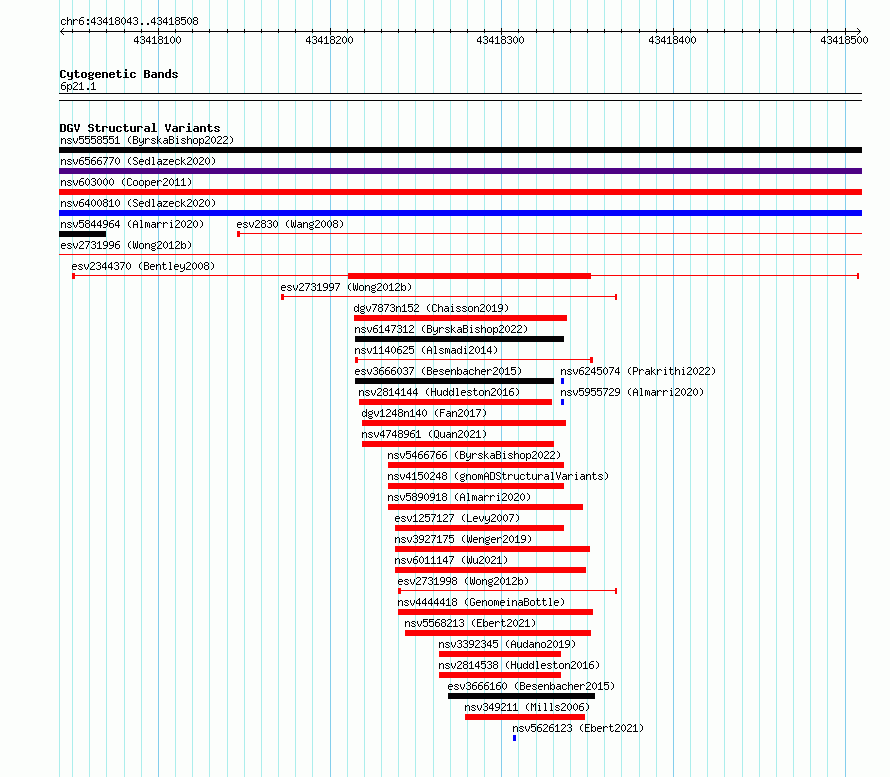Open nsv4150248 (gnomADStructuralVariants) label

pyautogui.click(x=498, y=476)
